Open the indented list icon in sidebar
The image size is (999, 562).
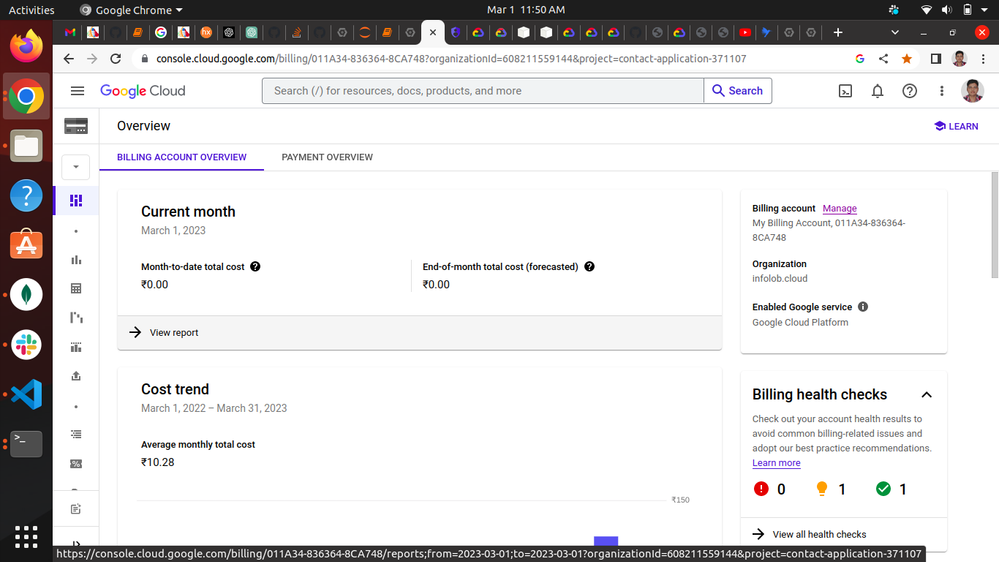(x=76, y=434)
